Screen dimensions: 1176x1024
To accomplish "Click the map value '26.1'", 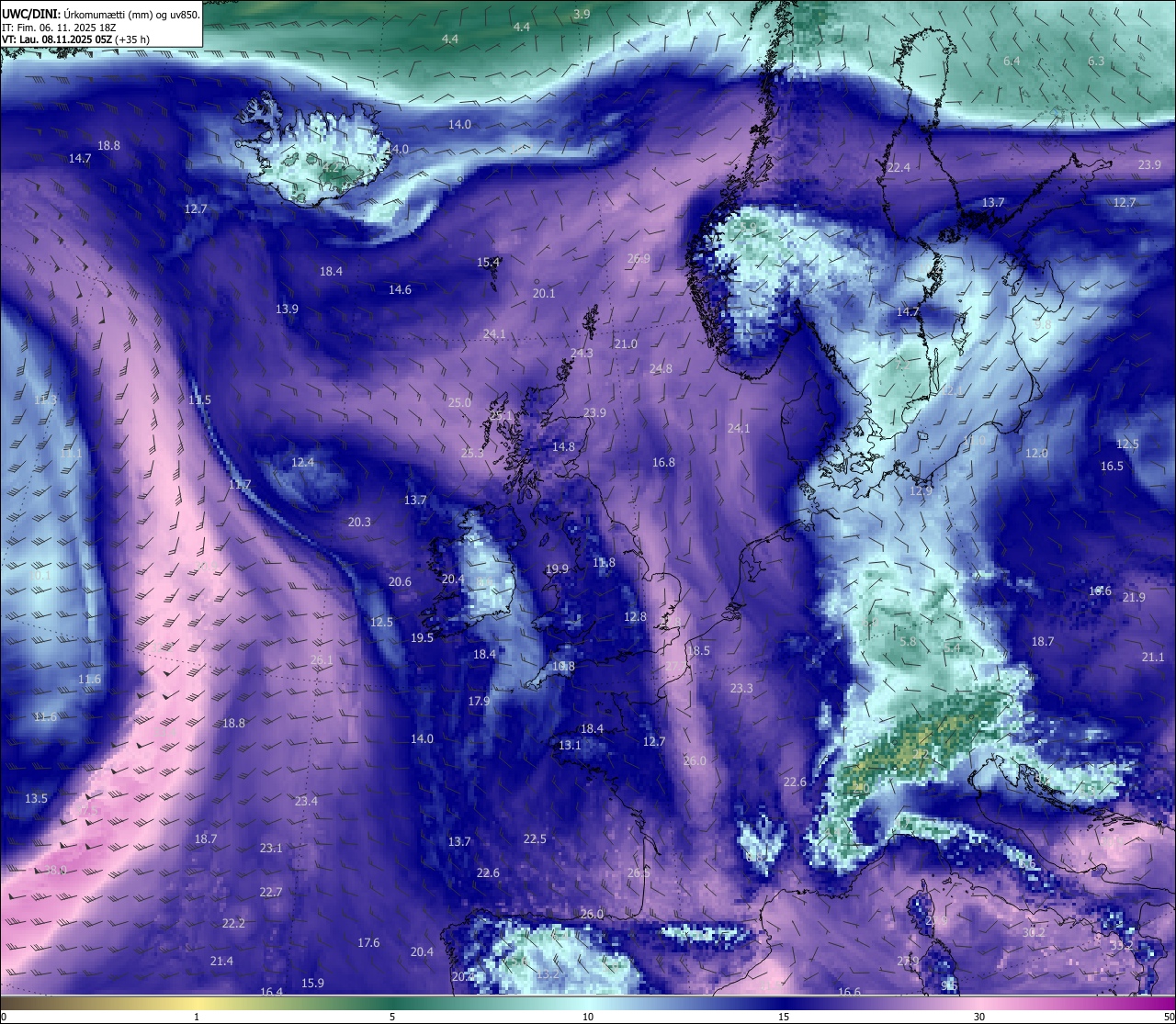I will [x=322, y=659].
